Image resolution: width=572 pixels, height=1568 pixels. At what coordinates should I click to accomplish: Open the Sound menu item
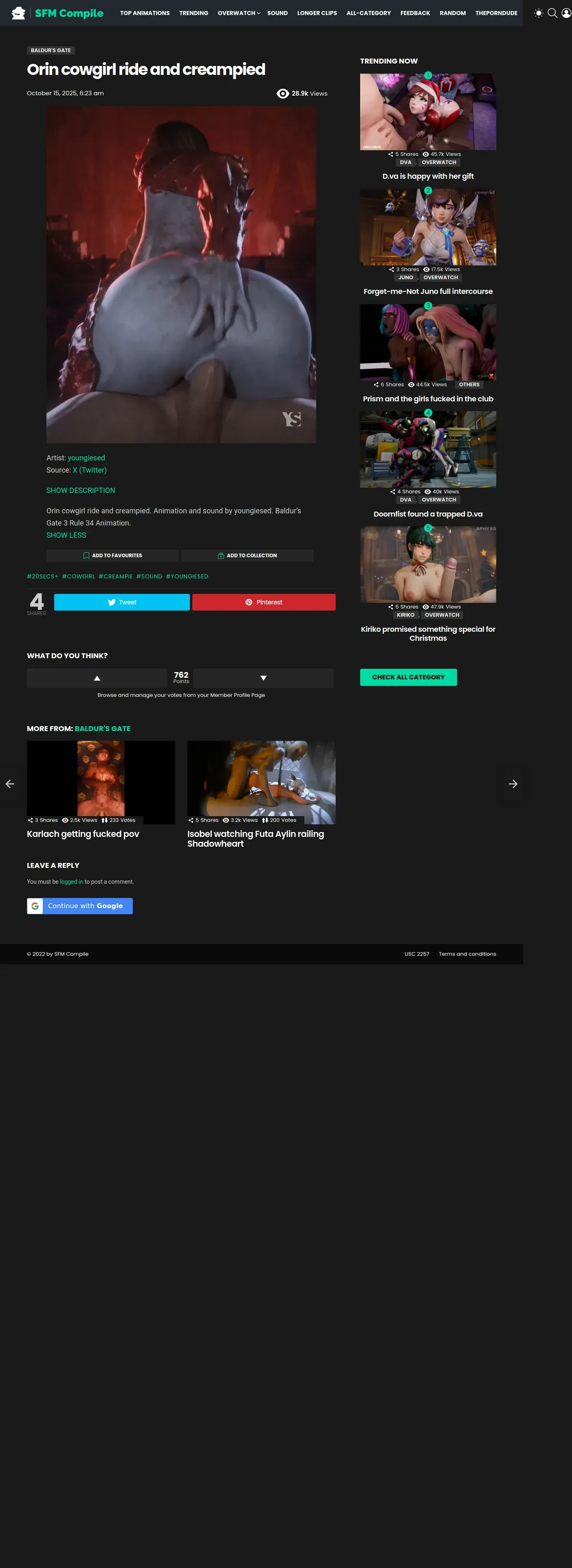(277, 13)
